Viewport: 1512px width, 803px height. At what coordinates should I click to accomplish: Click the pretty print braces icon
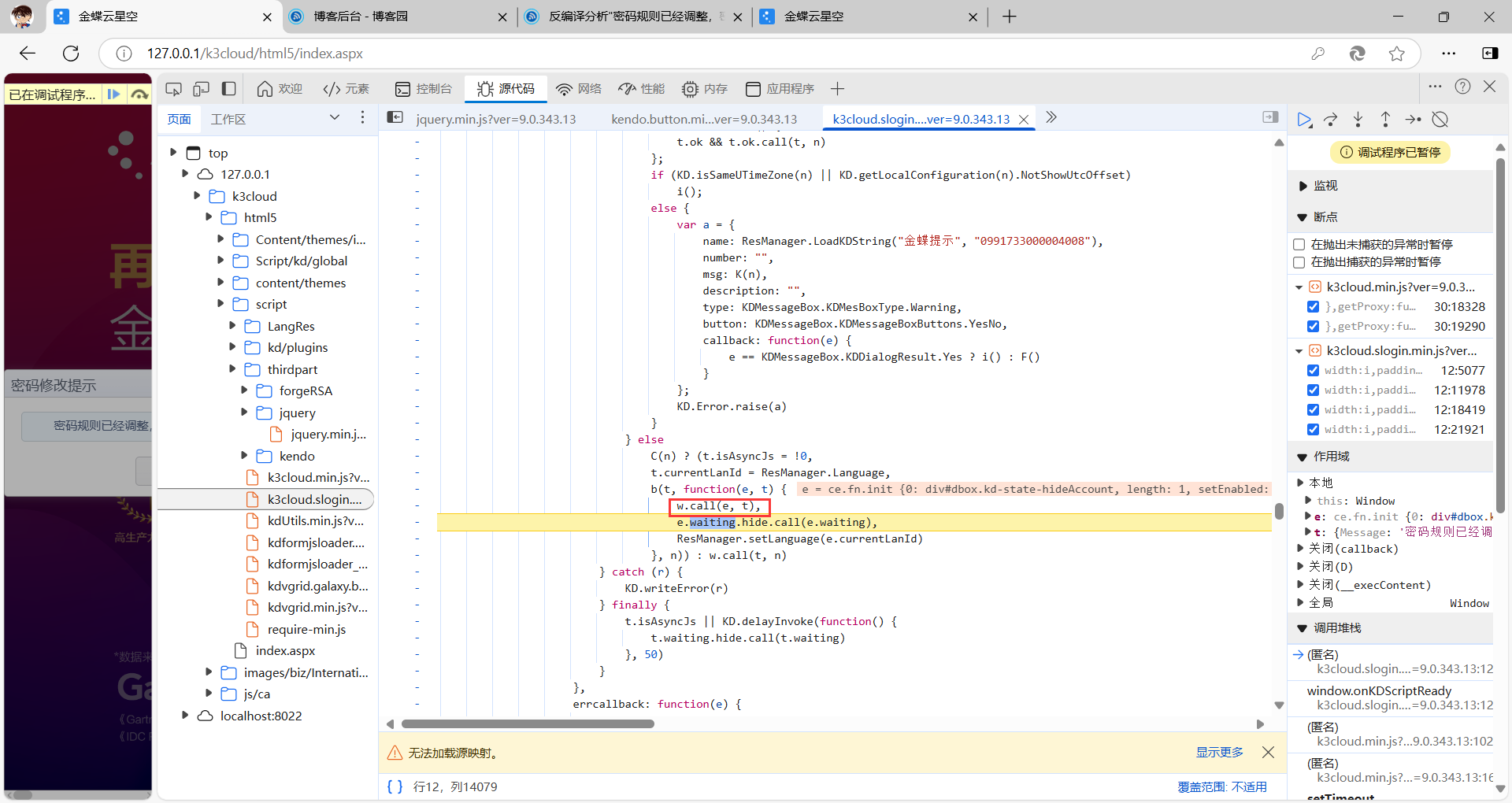pos(395,786)
